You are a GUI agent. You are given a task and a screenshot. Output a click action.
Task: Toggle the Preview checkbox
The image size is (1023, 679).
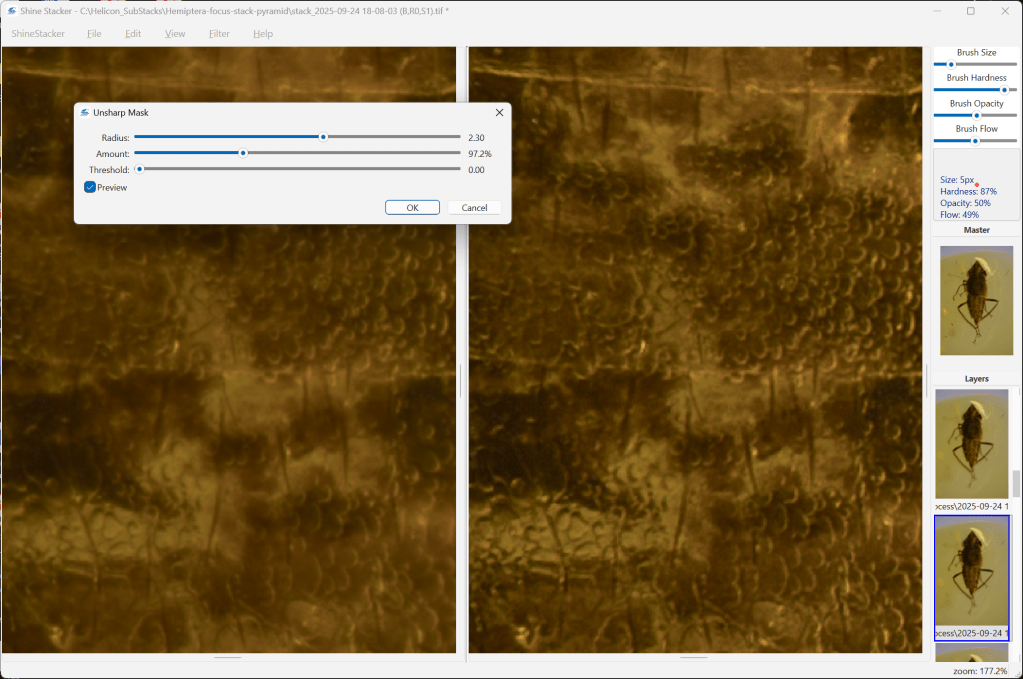90,187
